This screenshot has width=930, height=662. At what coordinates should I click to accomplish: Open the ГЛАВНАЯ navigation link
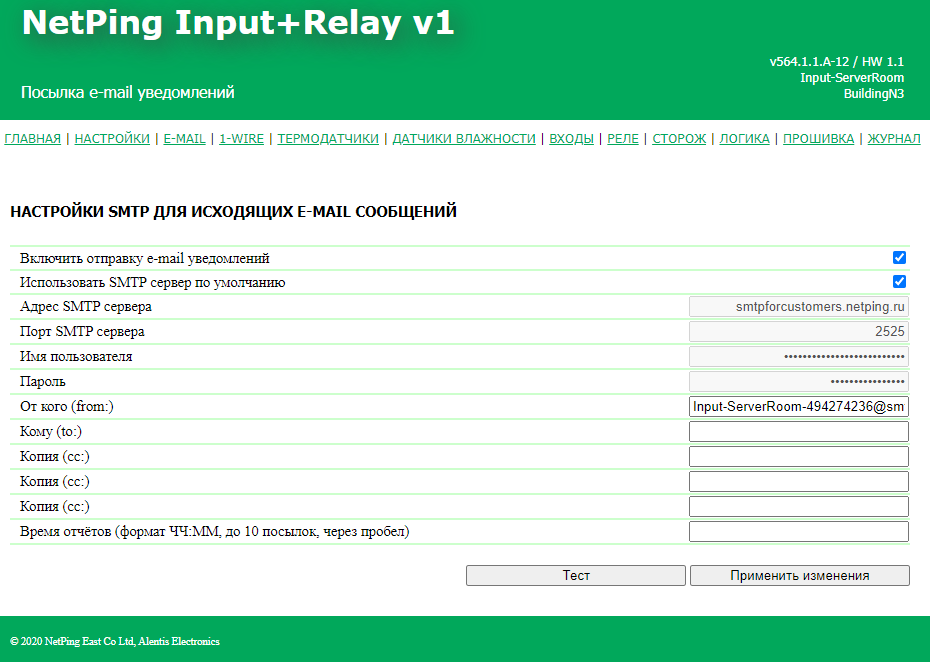[x=33, y=138]
